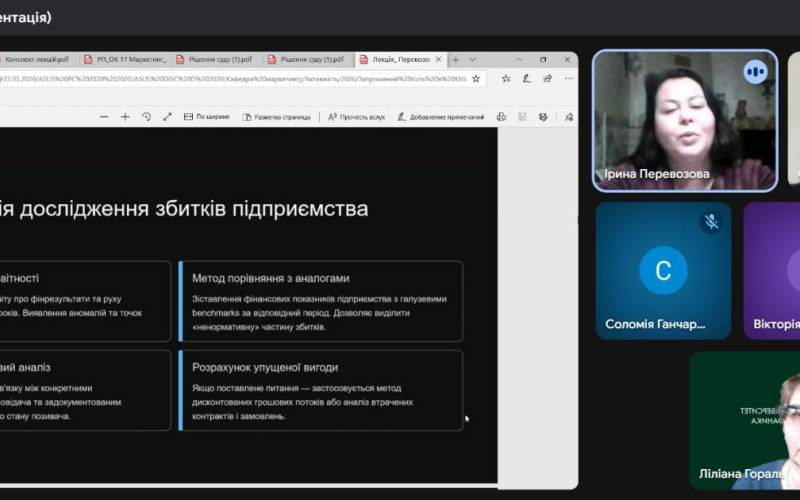Viewport: 800px width, 500px height.
Task: Click the slide title дослідження збитків підприємства
Action: (x=194, y=209)
